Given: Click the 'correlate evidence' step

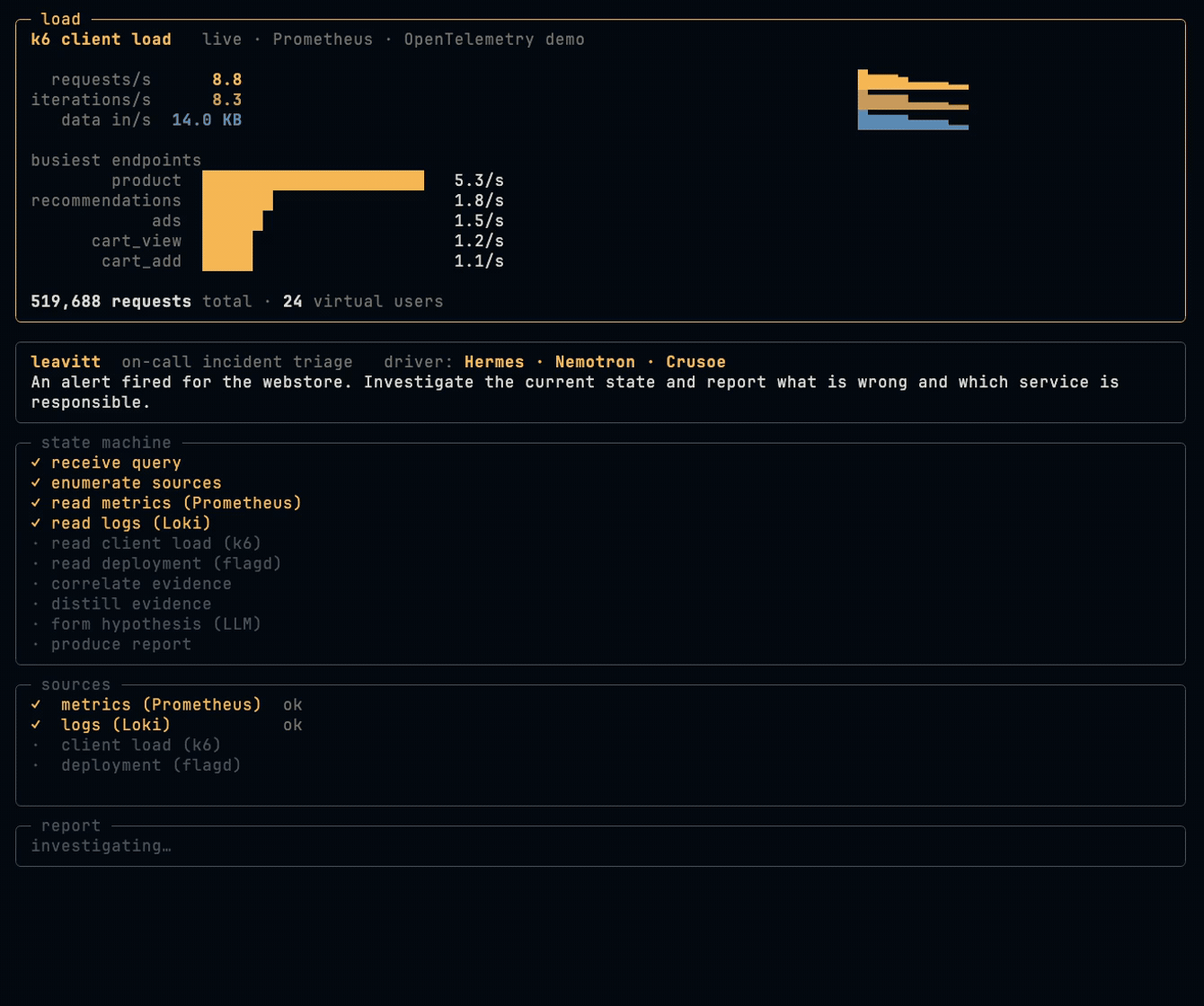Looking at the screenshot, I should coord(141,583).
